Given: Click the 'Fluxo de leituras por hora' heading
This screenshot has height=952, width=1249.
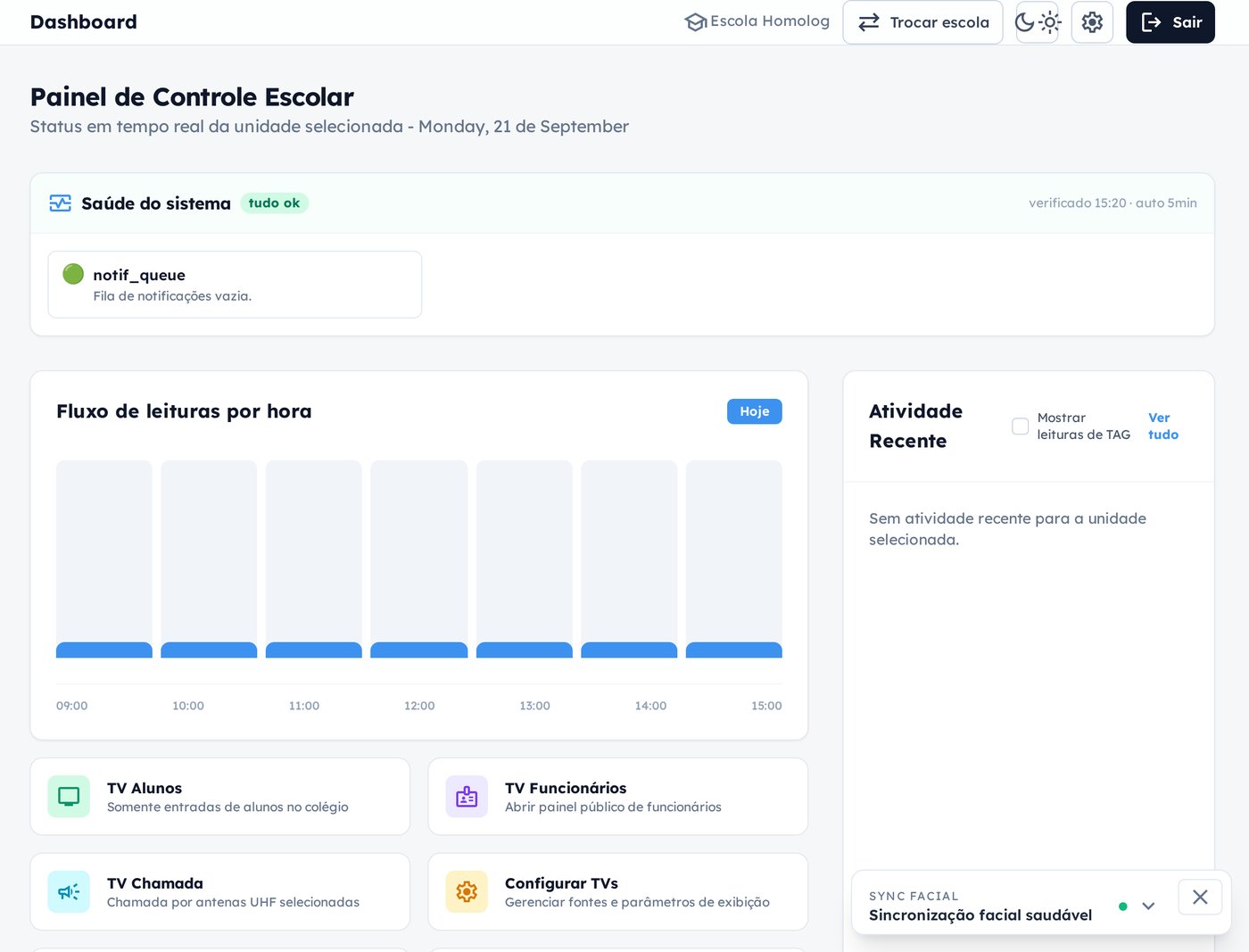Looking at the screenshot, I should (184, 411).
